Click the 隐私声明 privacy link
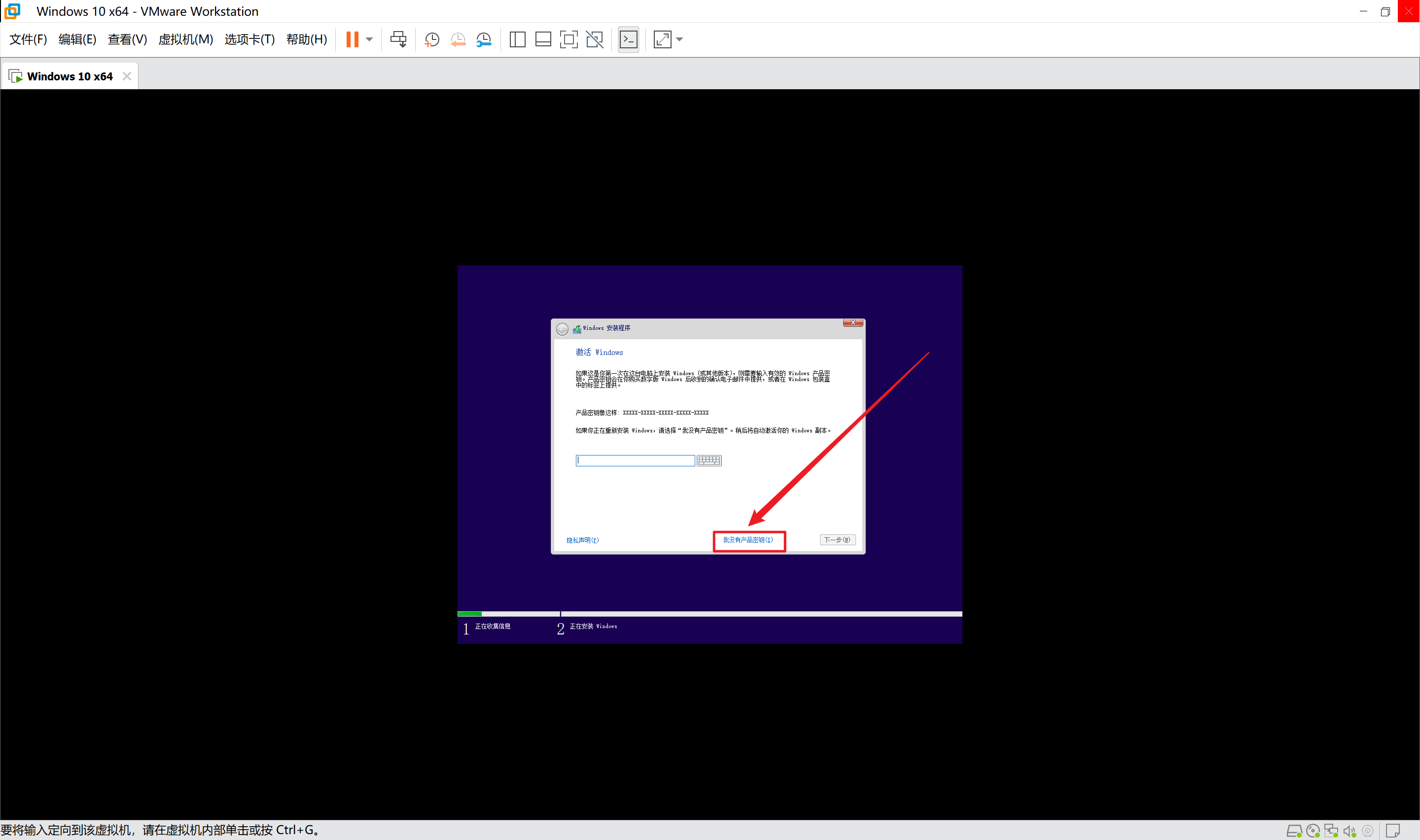 click(x=582, y=540)
